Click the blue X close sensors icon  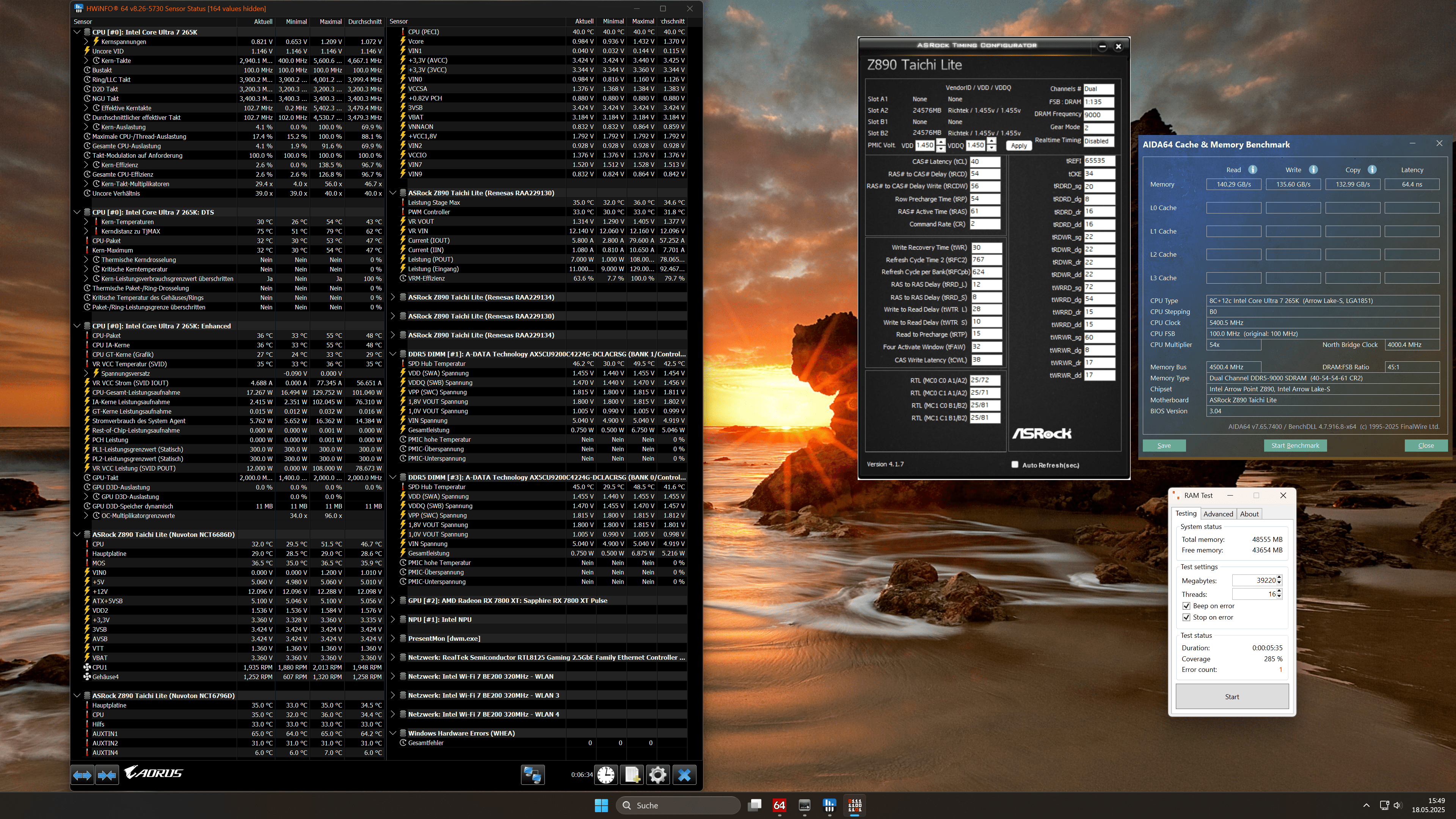684,774
